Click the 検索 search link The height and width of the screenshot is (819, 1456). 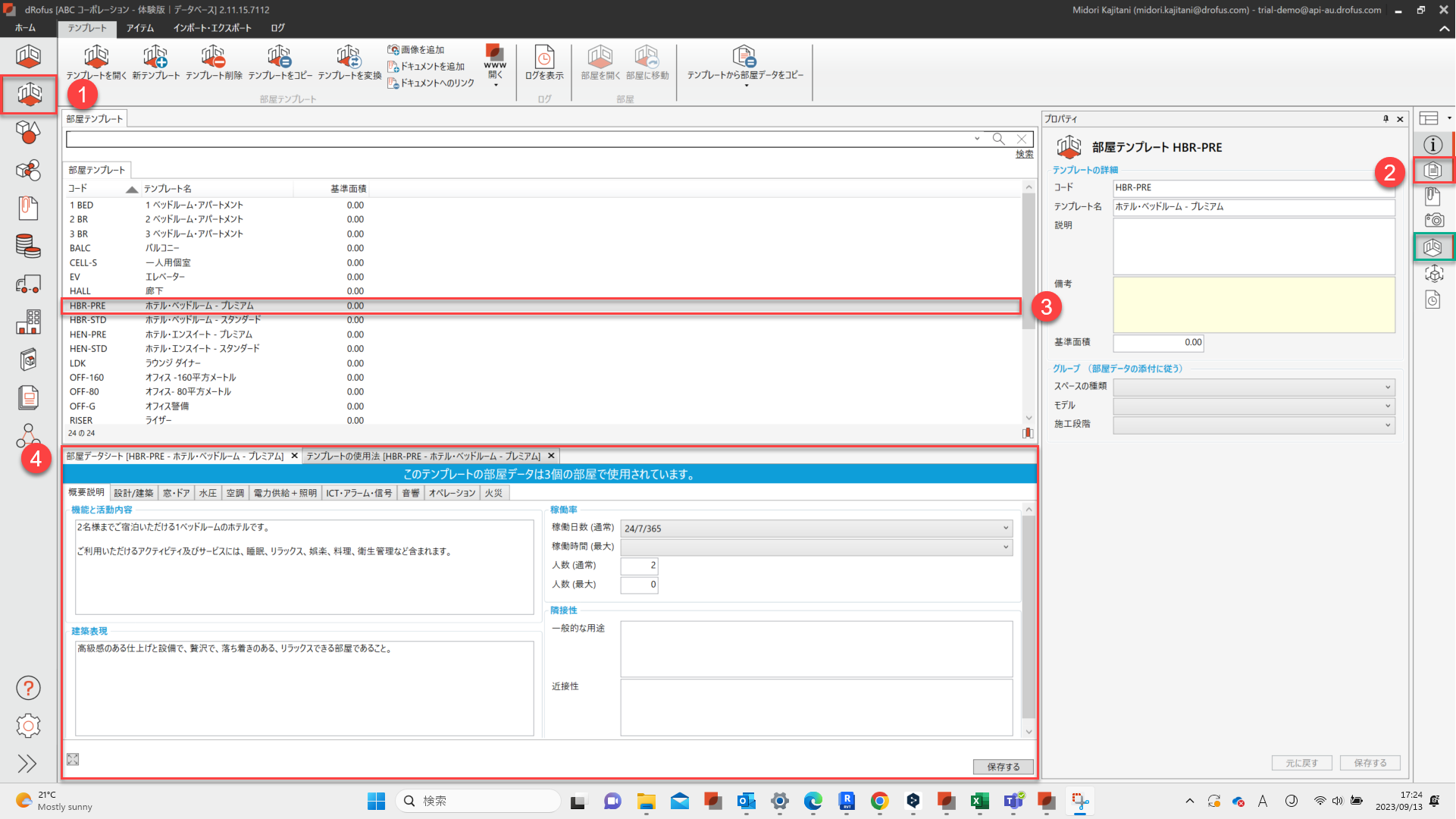tap(1024, 154)
